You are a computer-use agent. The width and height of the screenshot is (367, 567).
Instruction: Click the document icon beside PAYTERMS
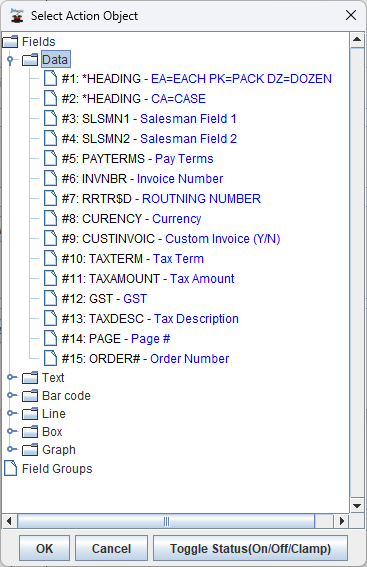pos(50,158)
